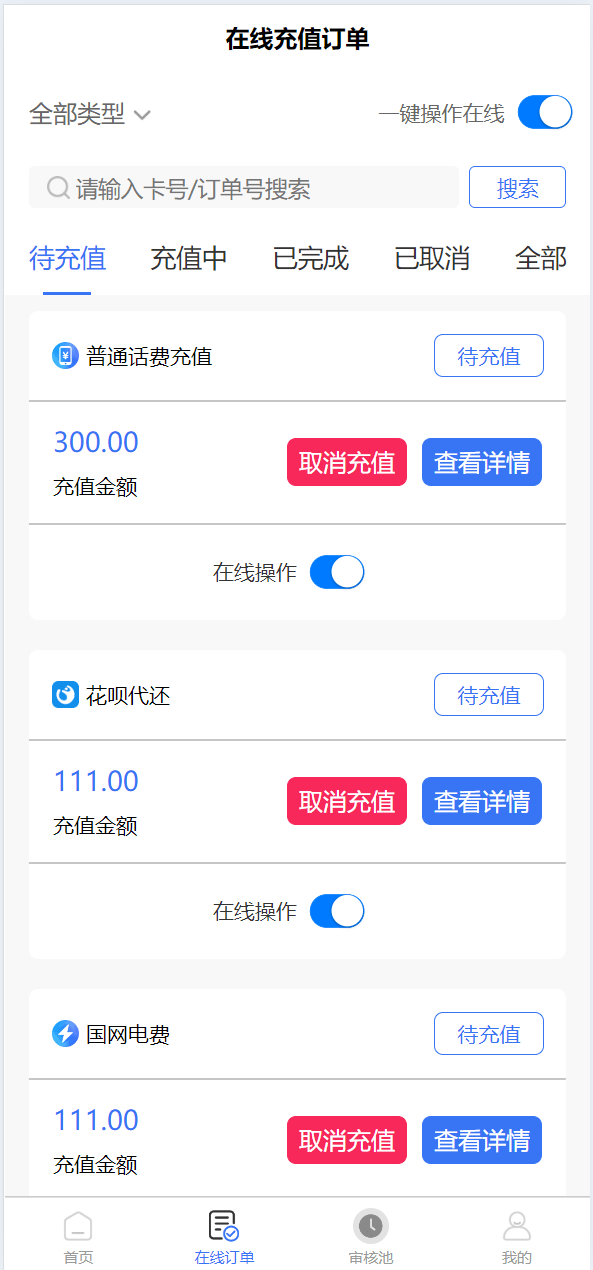The height and width of the screenshot is (1270, 593).
Task: Click the 花呗代还 icon
Action: 65,695
